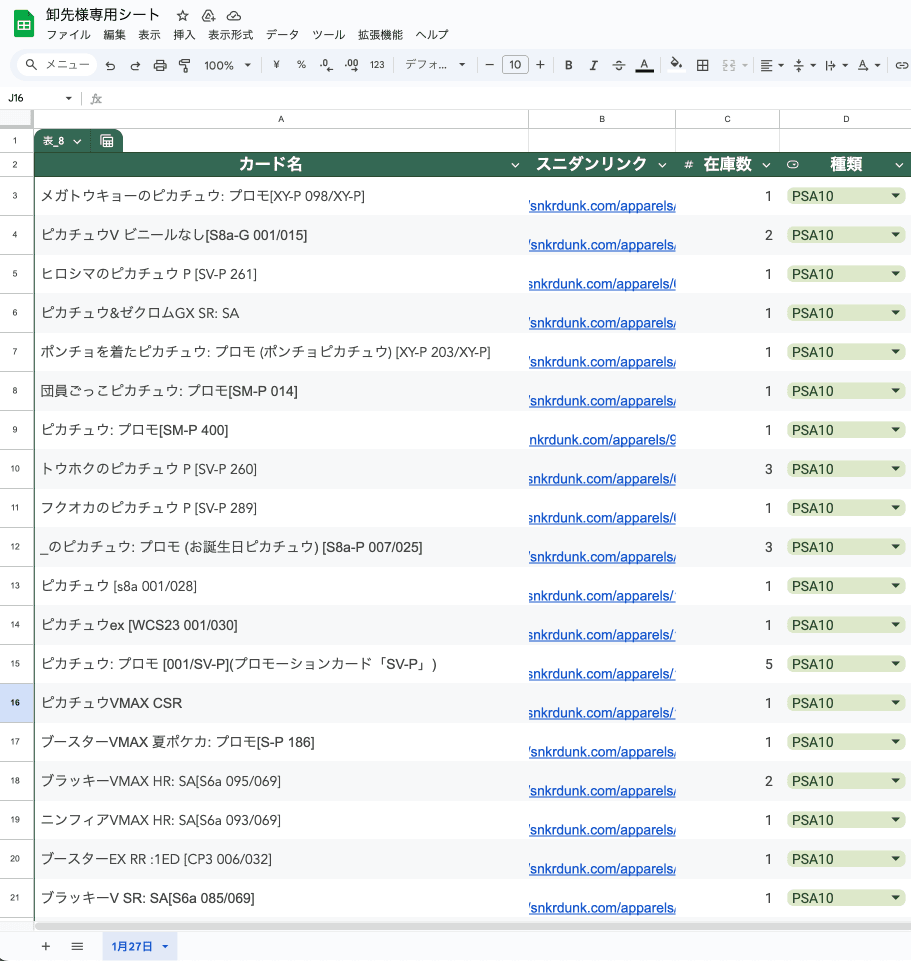Open the 表示形式 menu
This screenshot has height=961, width=911.
pyautogui.click(x=231, y=35)
